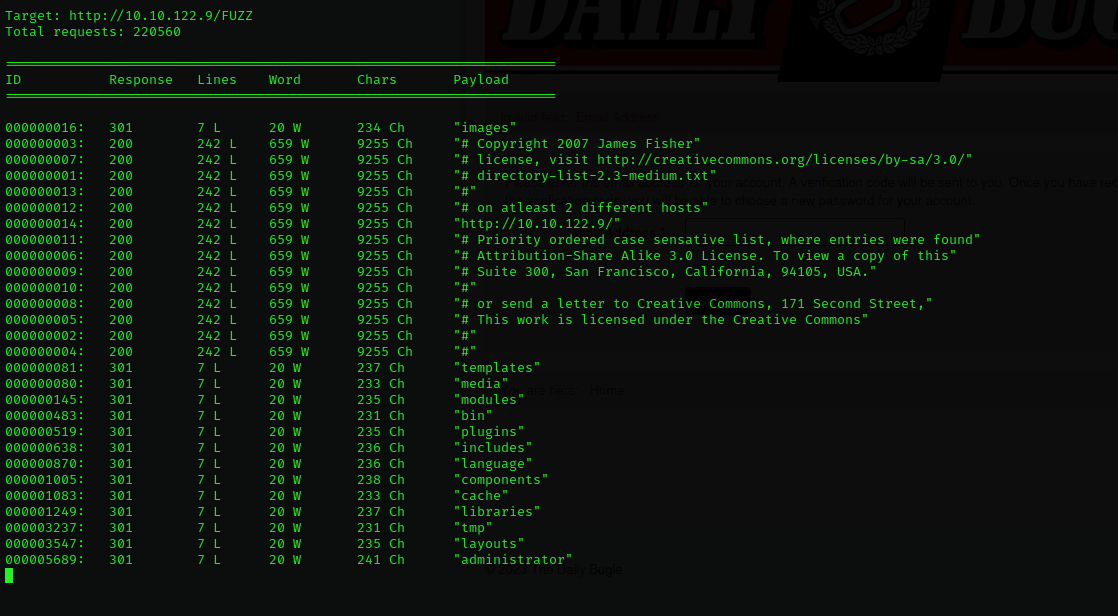Select the "administrator" payload result

513,560
